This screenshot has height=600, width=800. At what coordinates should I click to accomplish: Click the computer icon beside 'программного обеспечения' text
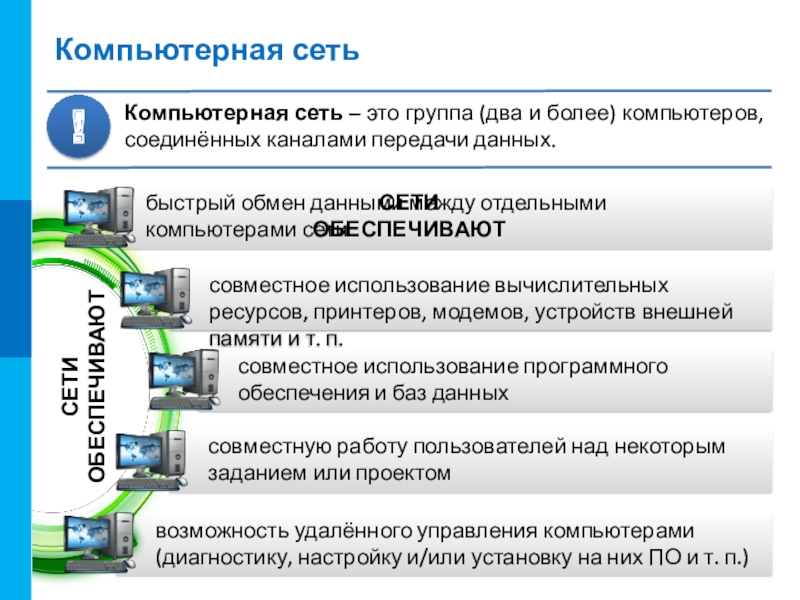[184, 379]
